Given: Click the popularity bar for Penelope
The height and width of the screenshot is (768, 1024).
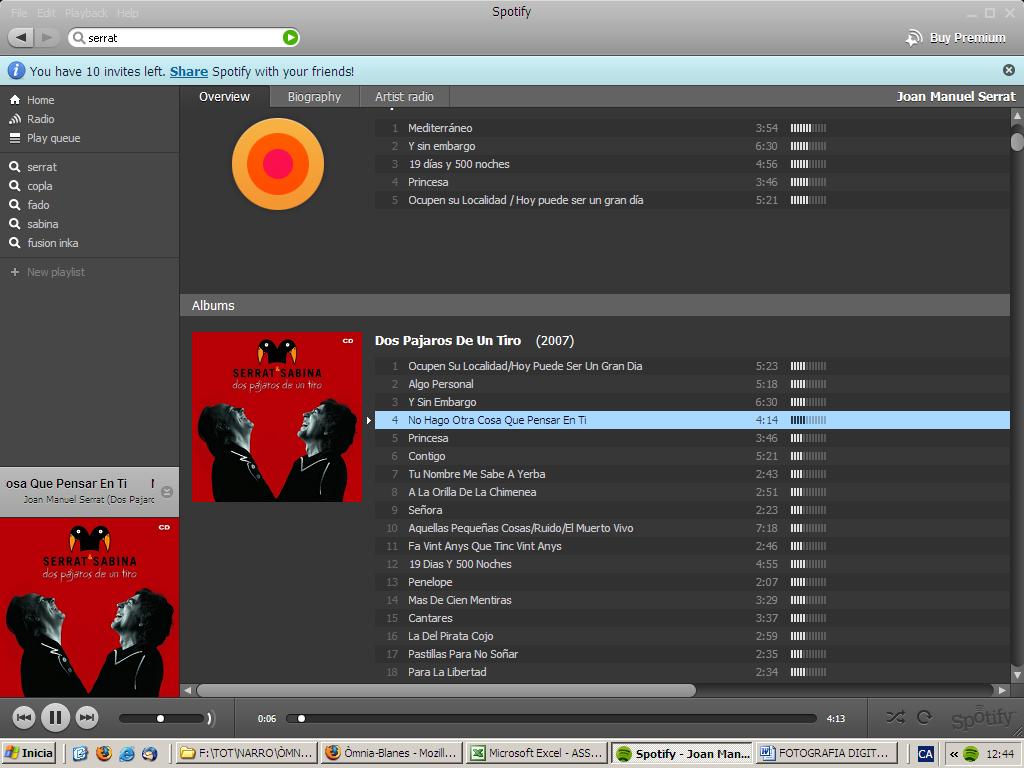Looking at the screenshot, I should pyautogui.click(x=808, y=582).
